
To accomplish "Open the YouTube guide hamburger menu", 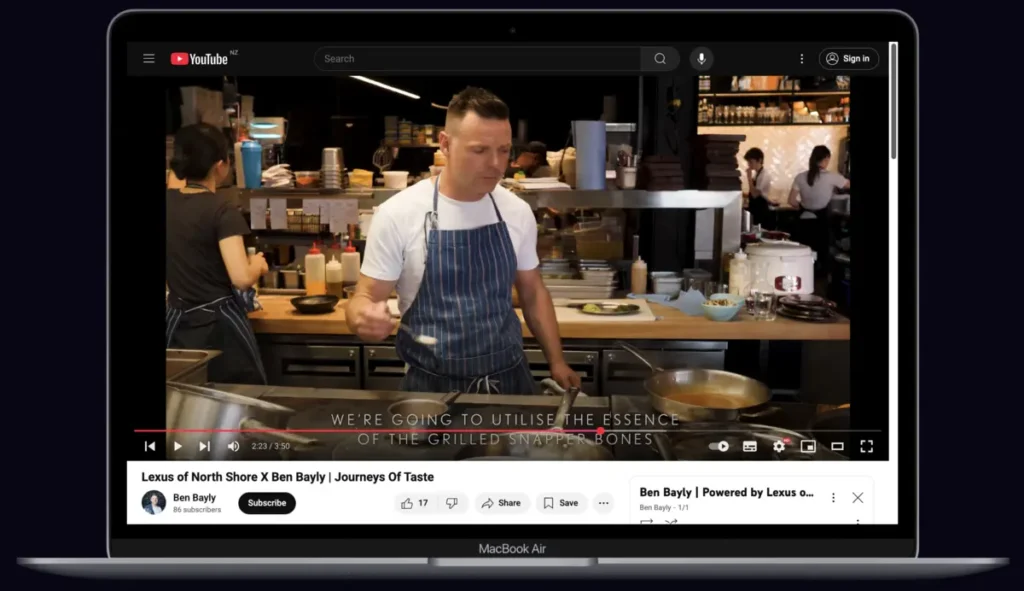I will click(148, 58).
